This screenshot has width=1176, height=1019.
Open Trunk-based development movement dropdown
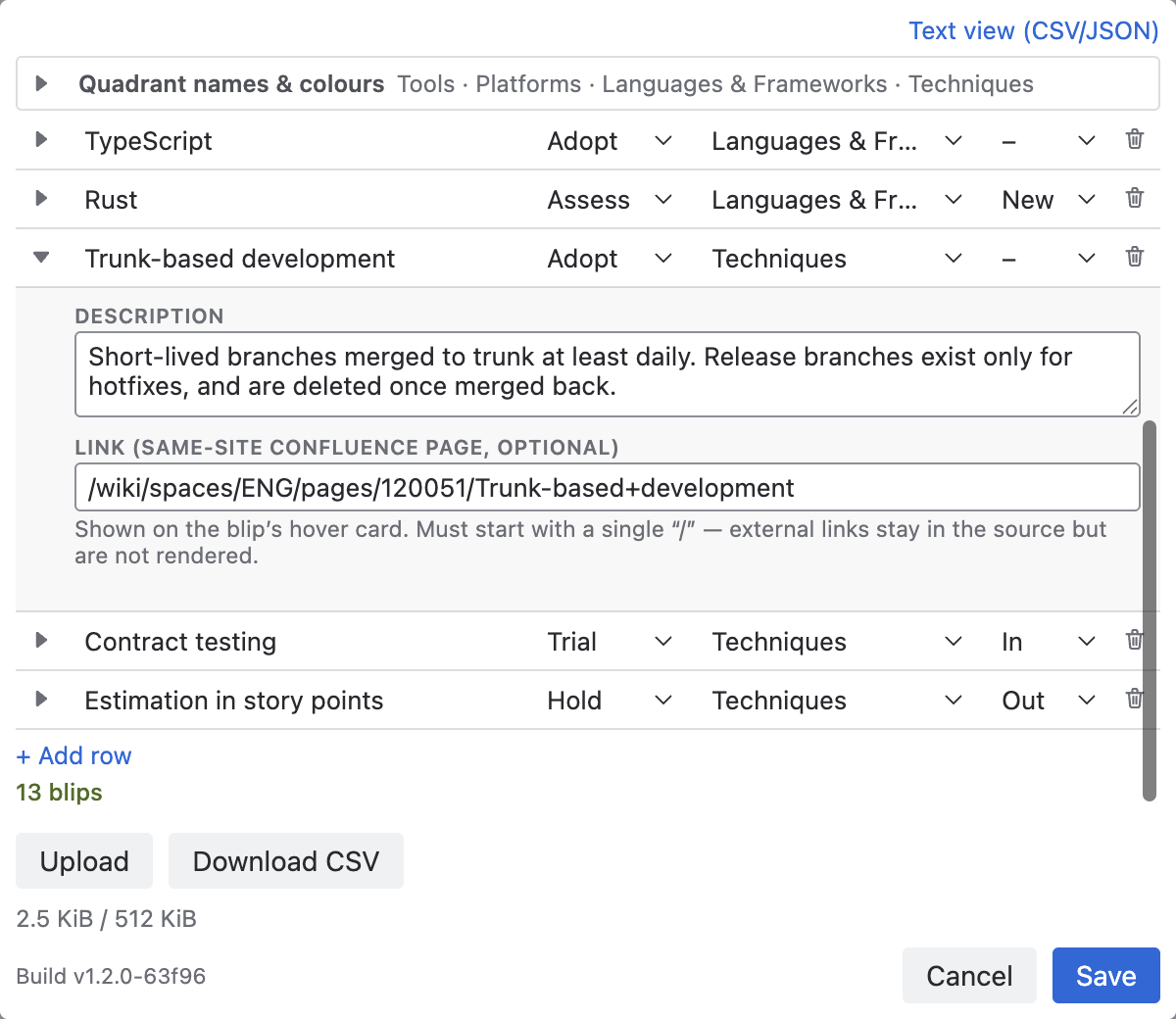coord(1049,259)
